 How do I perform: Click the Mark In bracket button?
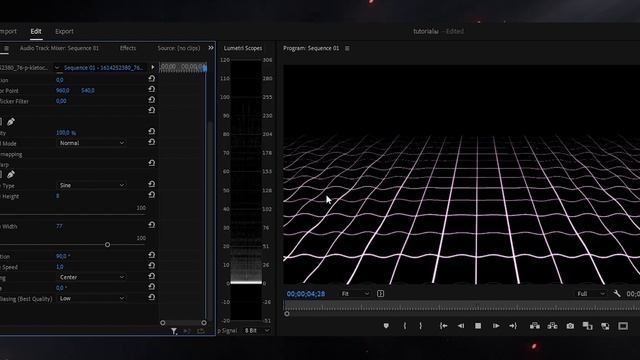[x=404, y=326]
